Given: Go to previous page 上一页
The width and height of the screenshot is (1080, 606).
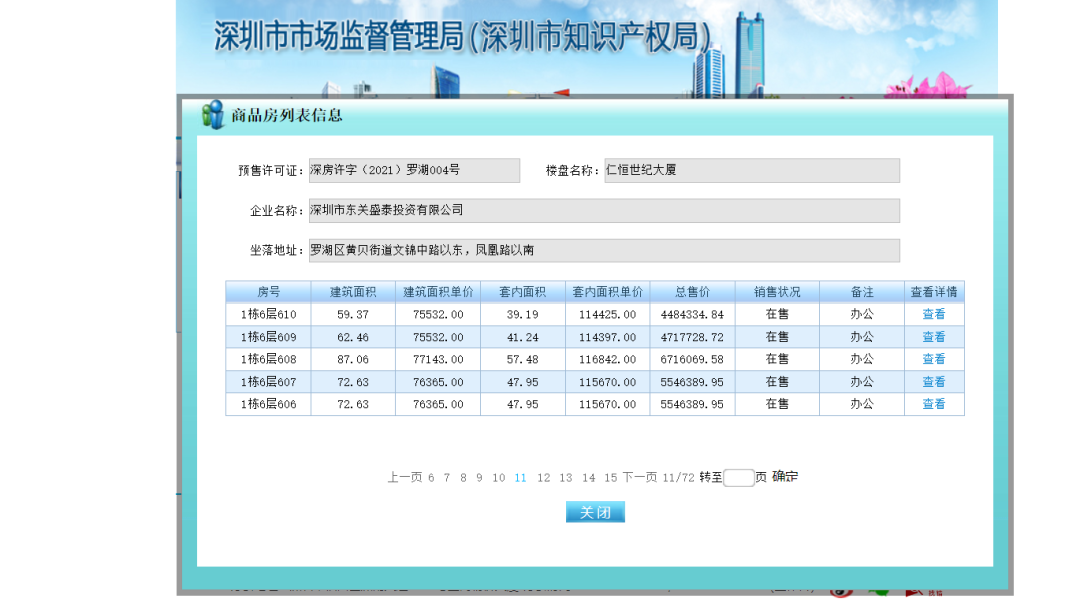Looking at the screenshot, I should click(404, 477).
